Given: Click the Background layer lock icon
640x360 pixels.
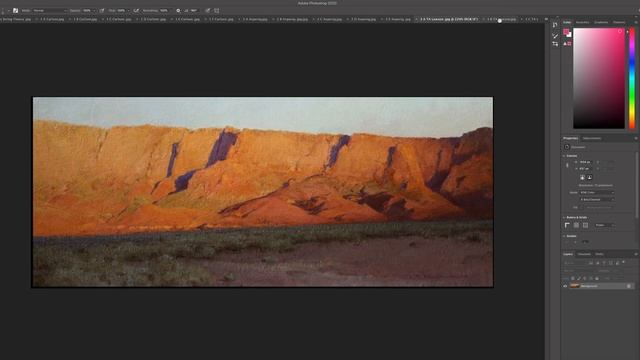Looking at the screenshot, I should click(629, 286).
